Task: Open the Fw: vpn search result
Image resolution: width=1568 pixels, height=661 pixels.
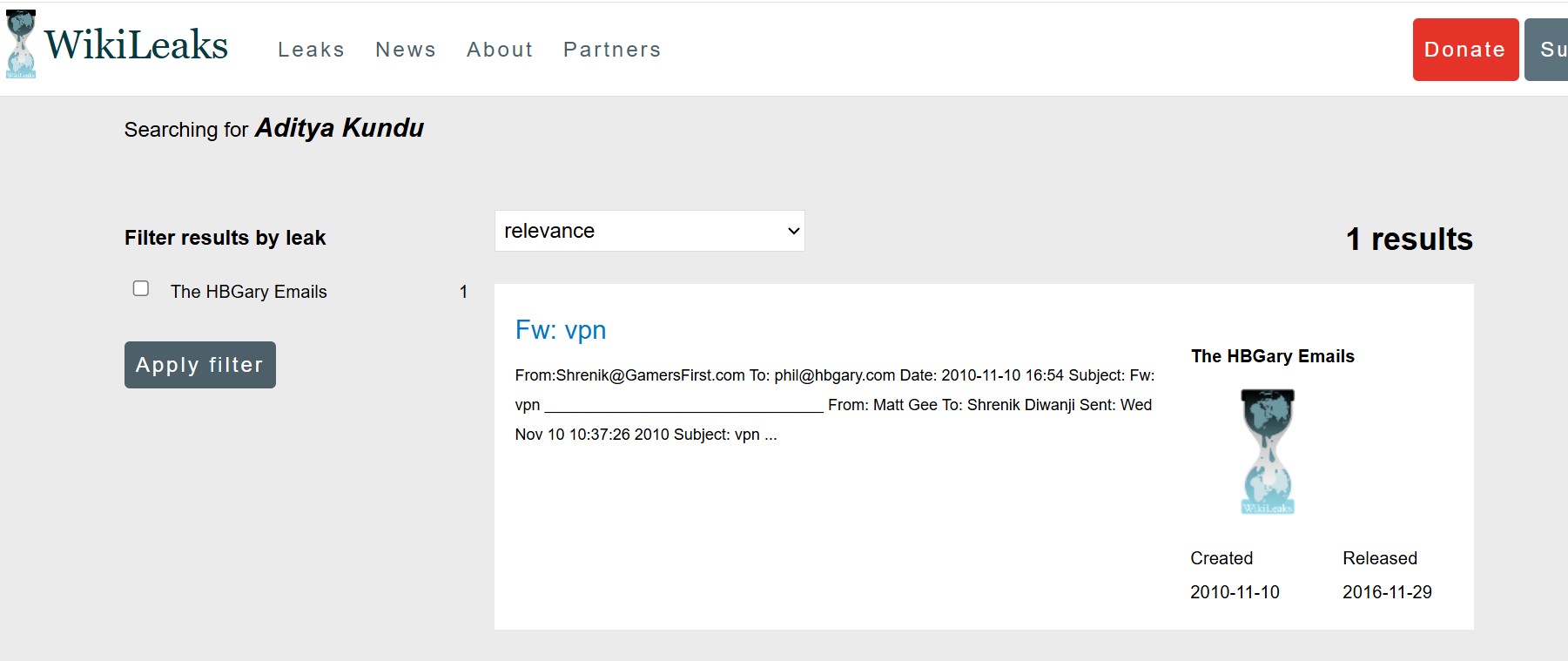Action: pos(561,330)
